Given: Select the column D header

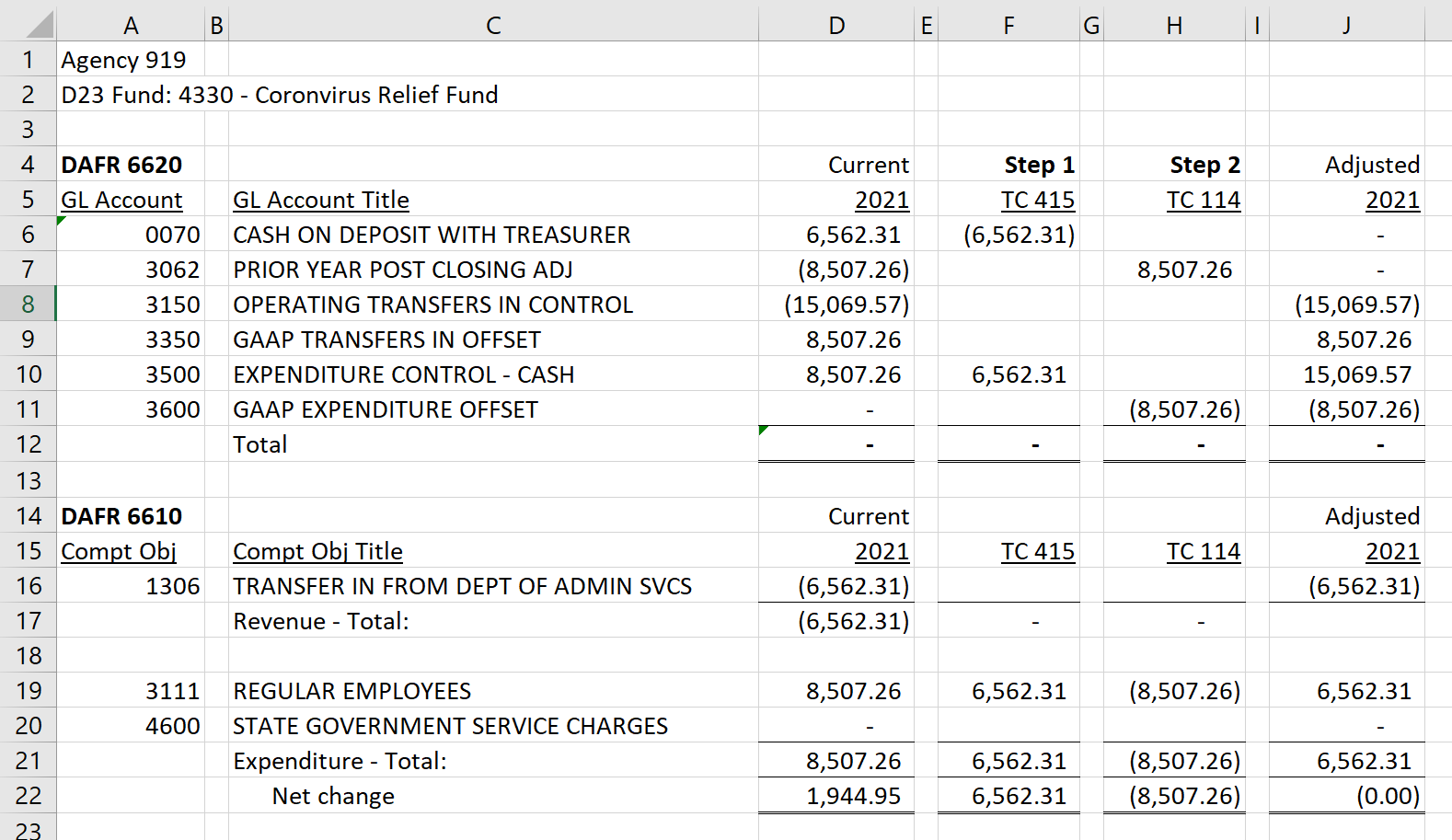Looking at the screenshot, I should pyautogui.click(x=835, y=25).
